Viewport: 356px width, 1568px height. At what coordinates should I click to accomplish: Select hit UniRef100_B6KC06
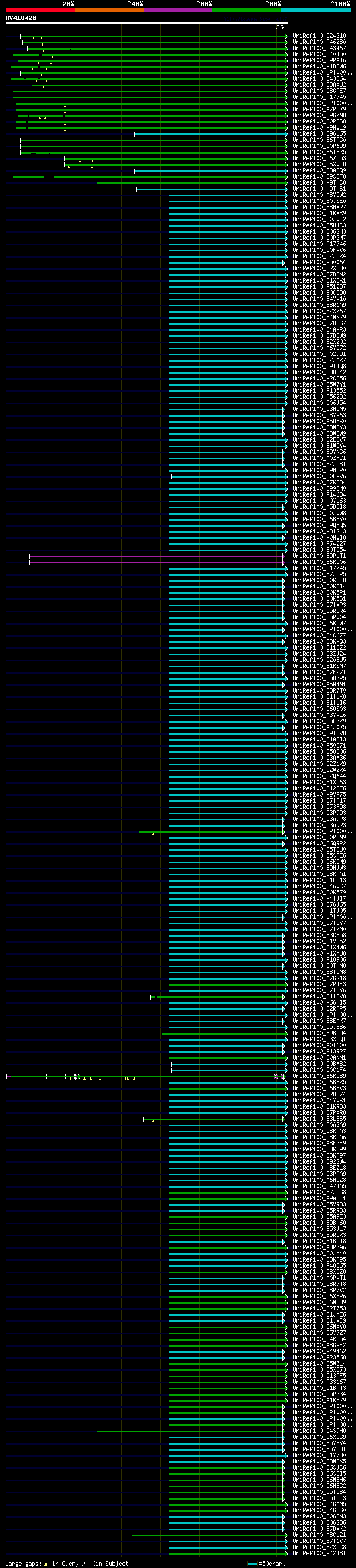tap(319, 562)
